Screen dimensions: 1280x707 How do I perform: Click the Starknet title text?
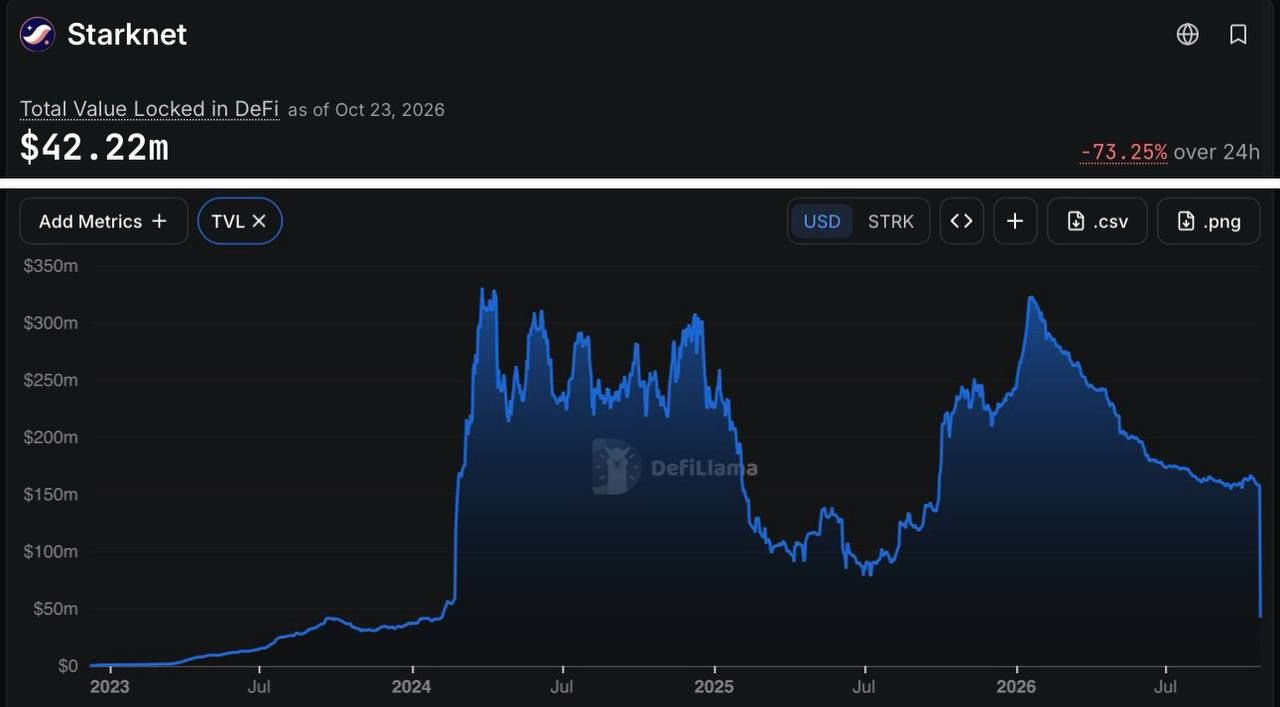click(127, 35)
